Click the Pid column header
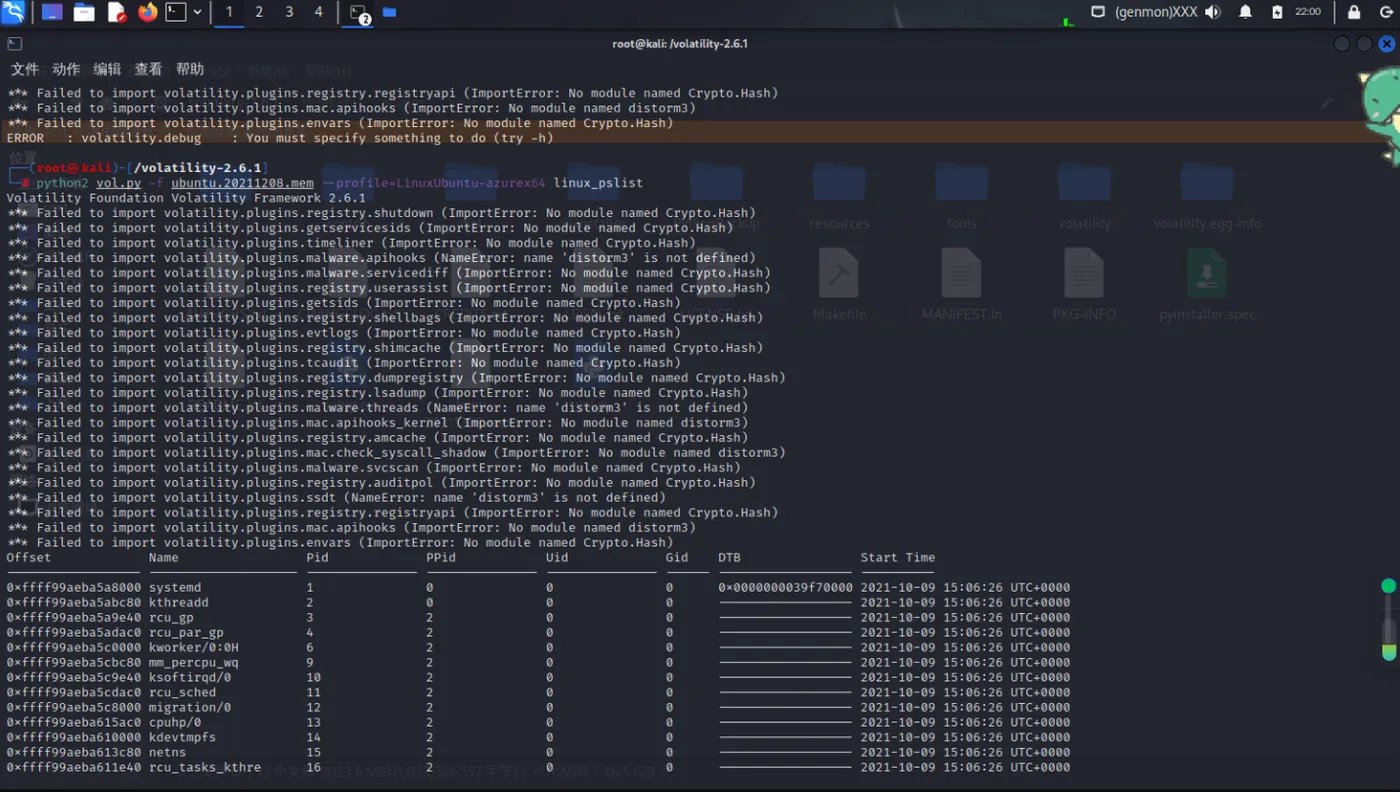This screenshot has width=1400, height=792. 318,558
